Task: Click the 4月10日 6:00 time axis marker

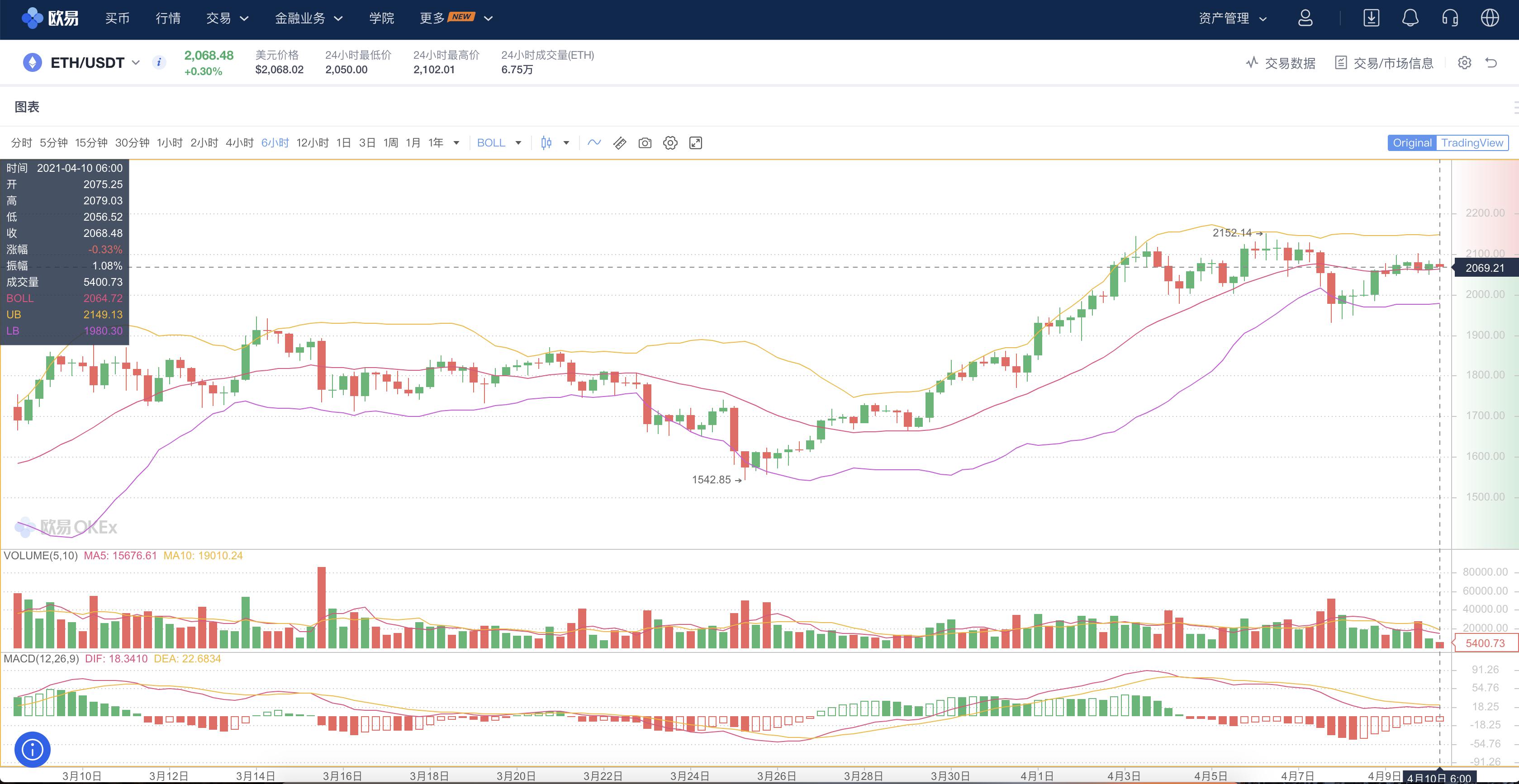Action: click(1439, 778)
